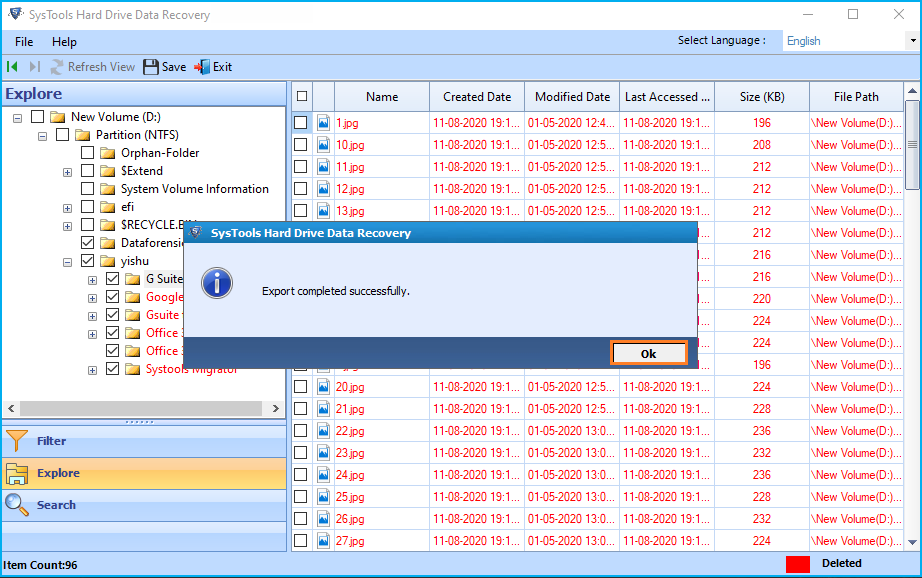The image size is (922, 578).
Task: Click the image icon beside 20.jpg
Action: click(323, 387)
